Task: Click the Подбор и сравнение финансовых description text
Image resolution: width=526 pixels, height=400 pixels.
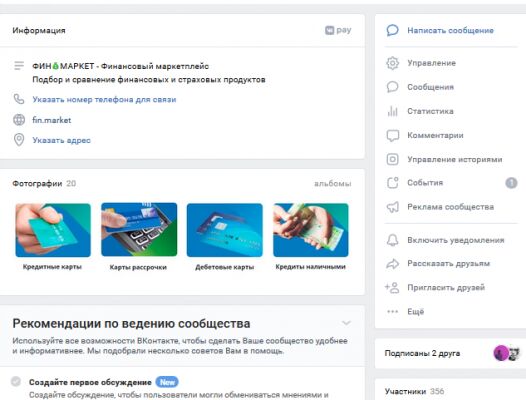Action: coord(149,80)
